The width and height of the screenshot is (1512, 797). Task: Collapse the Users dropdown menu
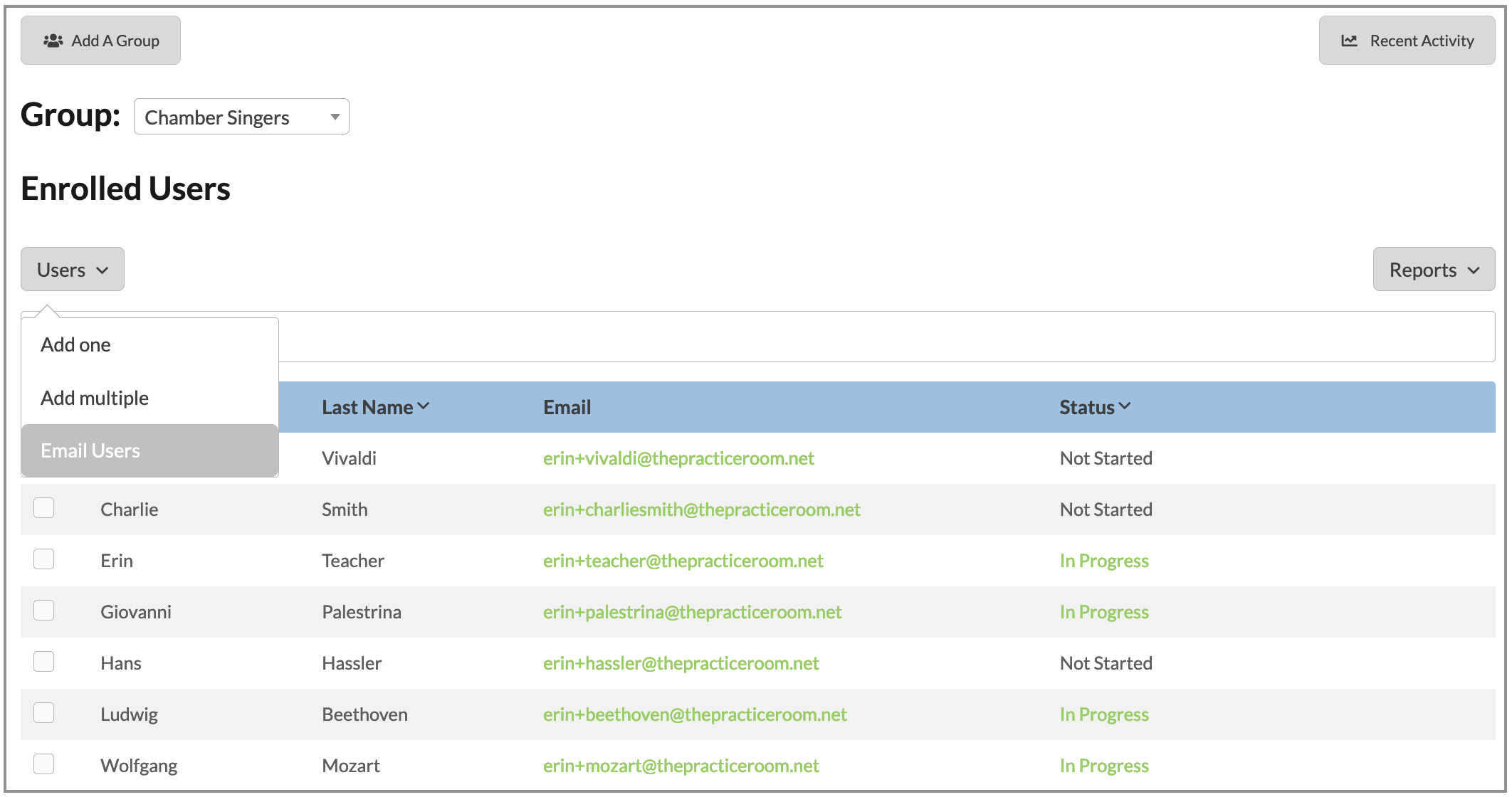(x=73, y=270)
